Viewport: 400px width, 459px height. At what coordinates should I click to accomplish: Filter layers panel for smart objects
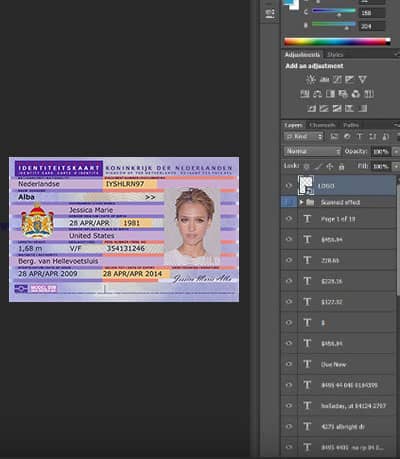click(386, 136)
